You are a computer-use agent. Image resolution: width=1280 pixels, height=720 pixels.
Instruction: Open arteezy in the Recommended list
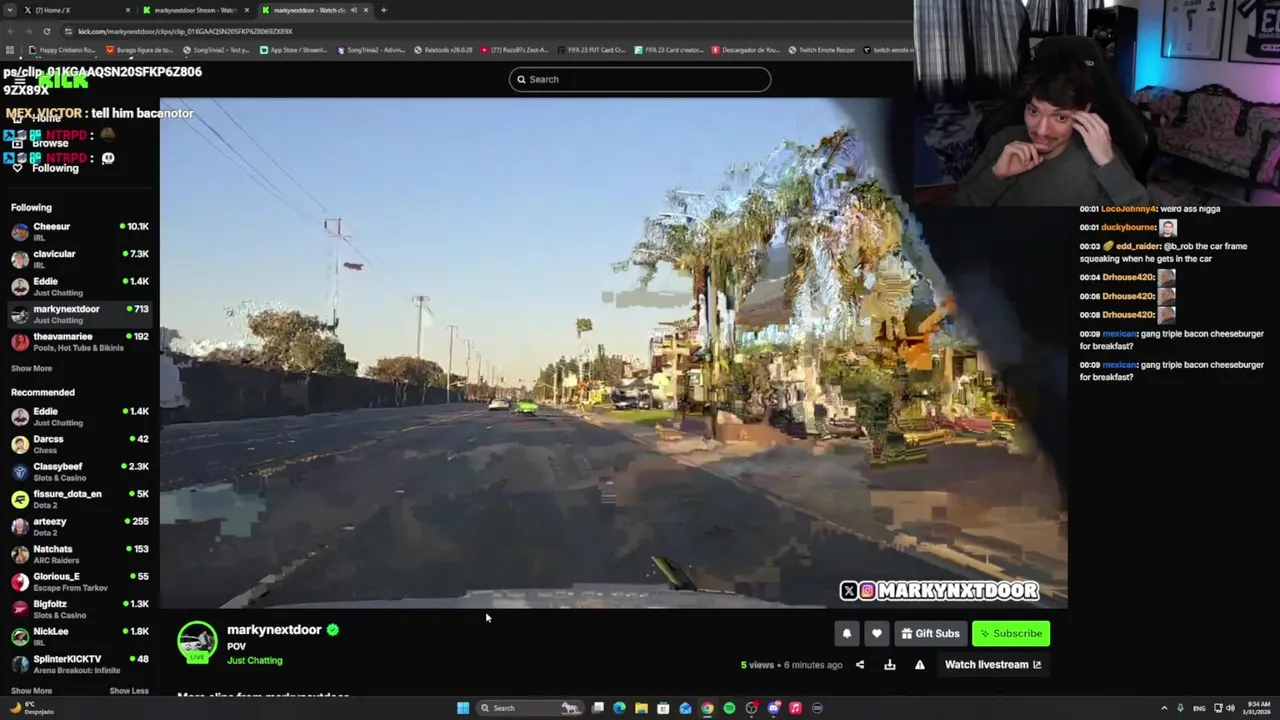coord(80,526)
